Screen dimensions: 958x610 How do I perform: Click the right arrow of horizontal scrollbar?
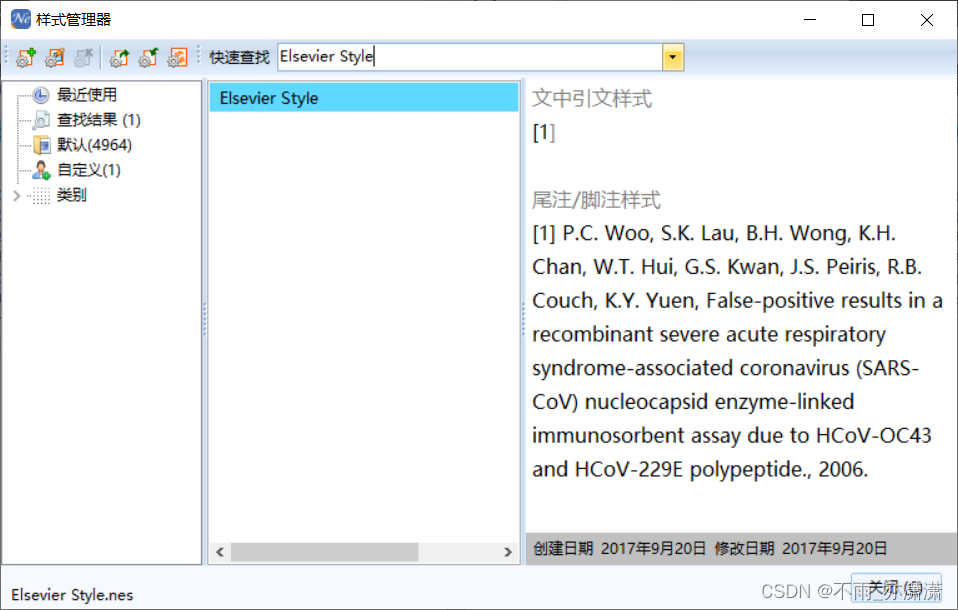tap(508, 552)
